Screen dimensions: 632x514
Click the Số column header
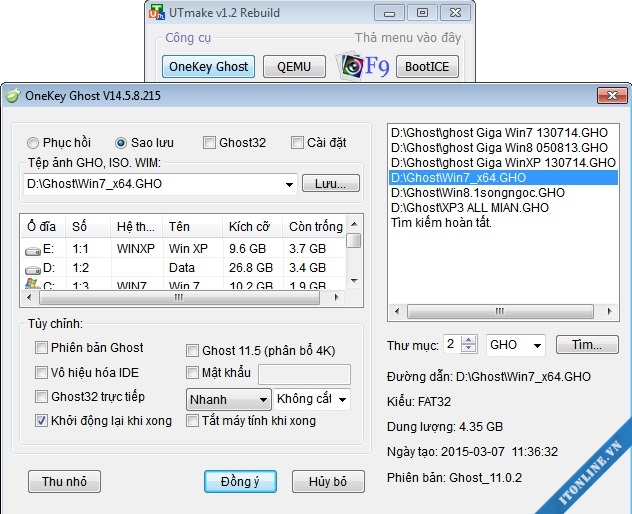tap(88, 227)
